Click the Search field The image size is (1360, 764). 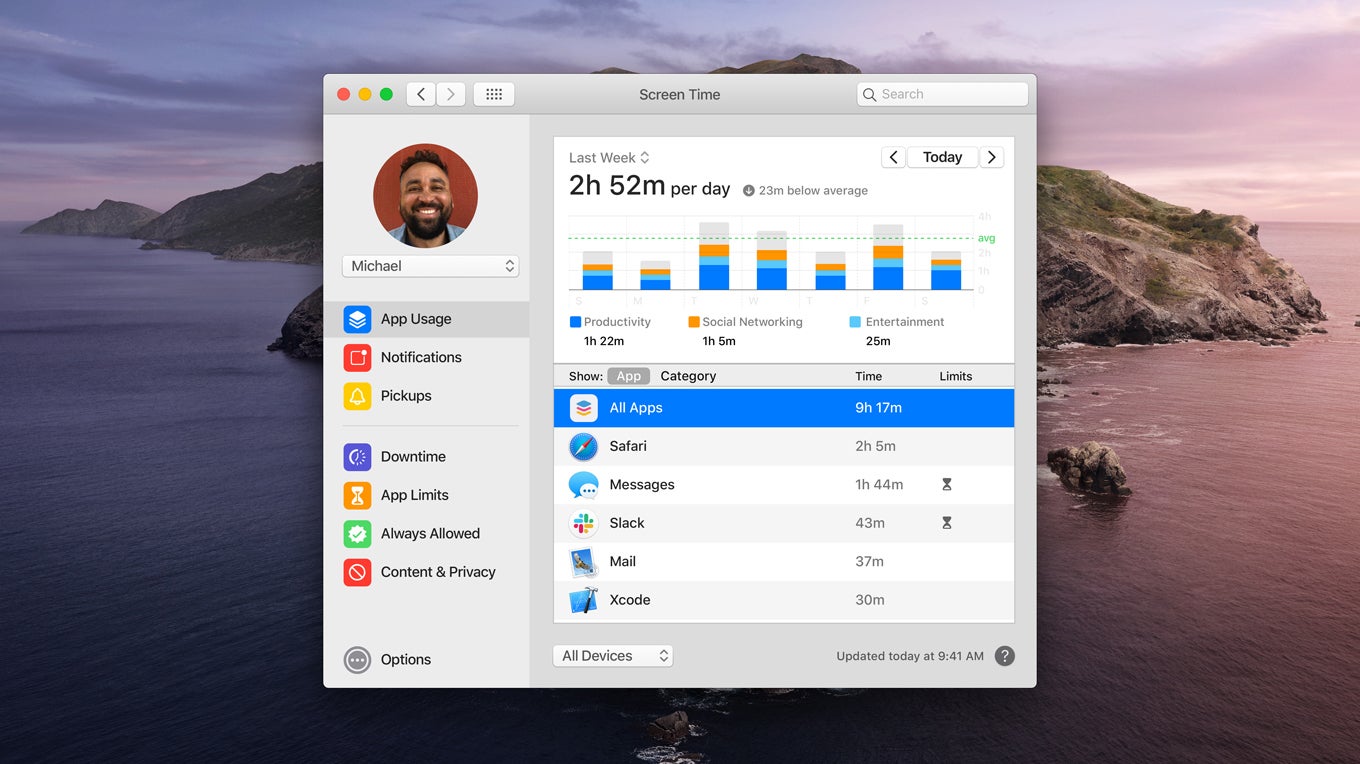coord(942,94)
